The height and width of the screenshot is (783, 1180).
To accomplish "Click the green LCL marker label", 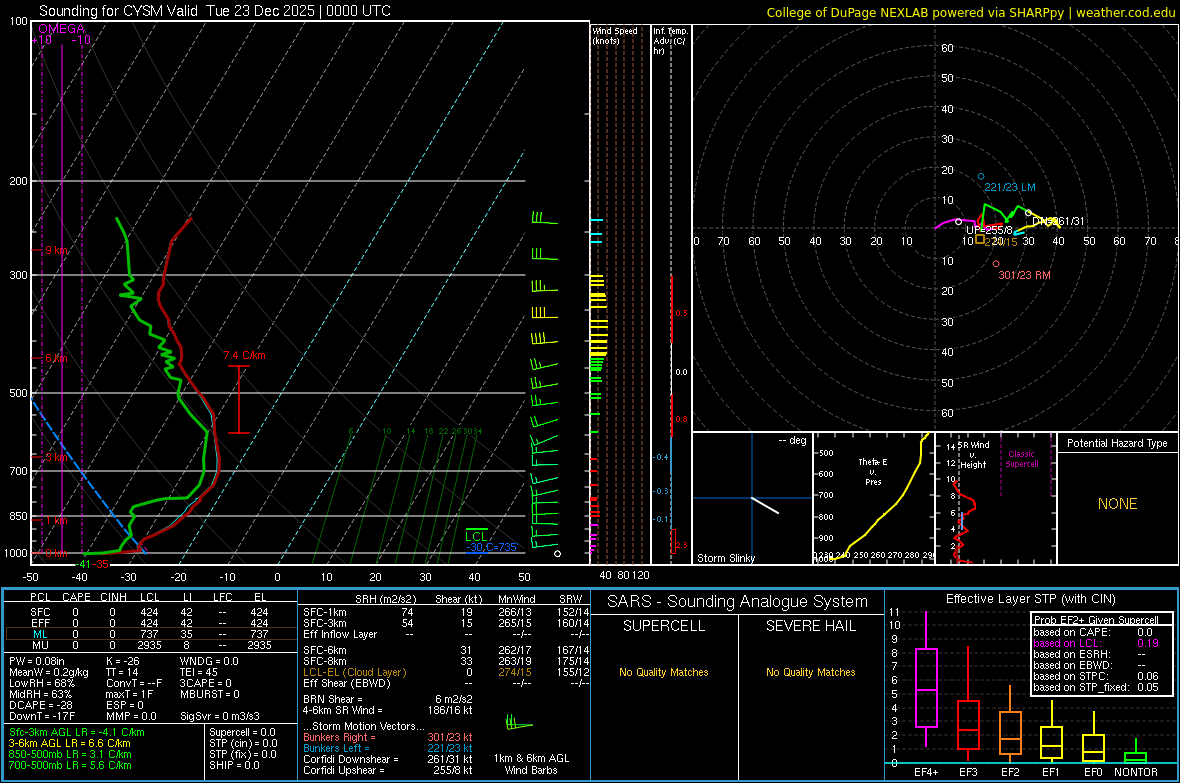I will click(x=476, y=536).
